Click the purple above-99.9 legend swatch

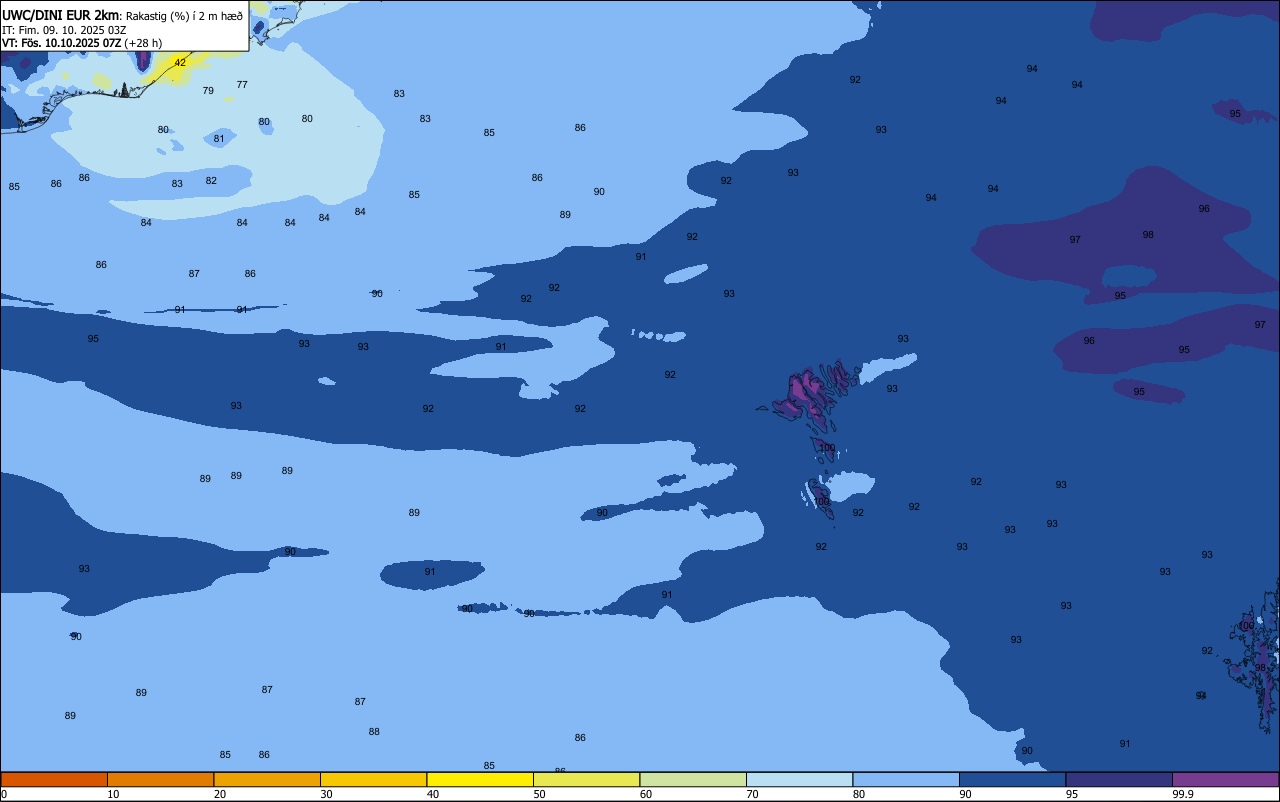tap(1226, 780)
